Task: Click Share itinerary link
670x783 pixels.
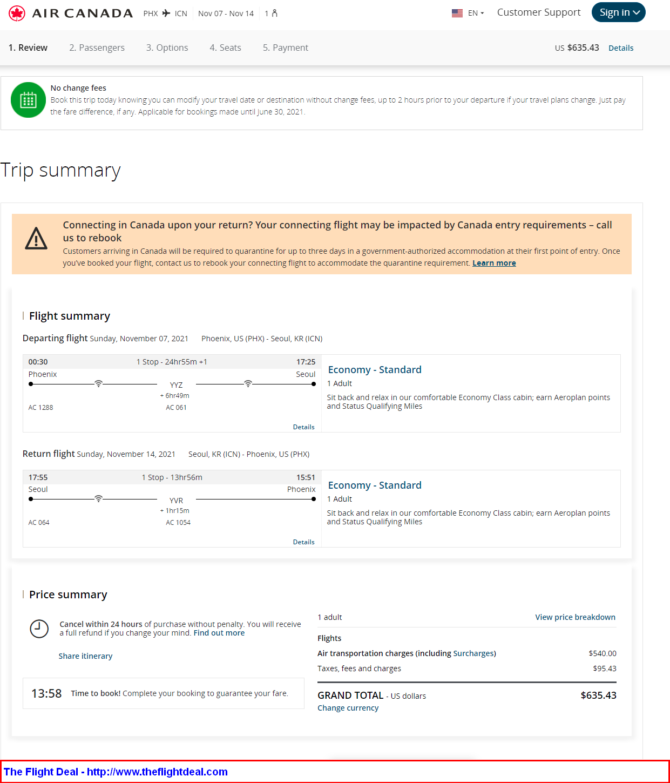Action: (x=85, y=656)
